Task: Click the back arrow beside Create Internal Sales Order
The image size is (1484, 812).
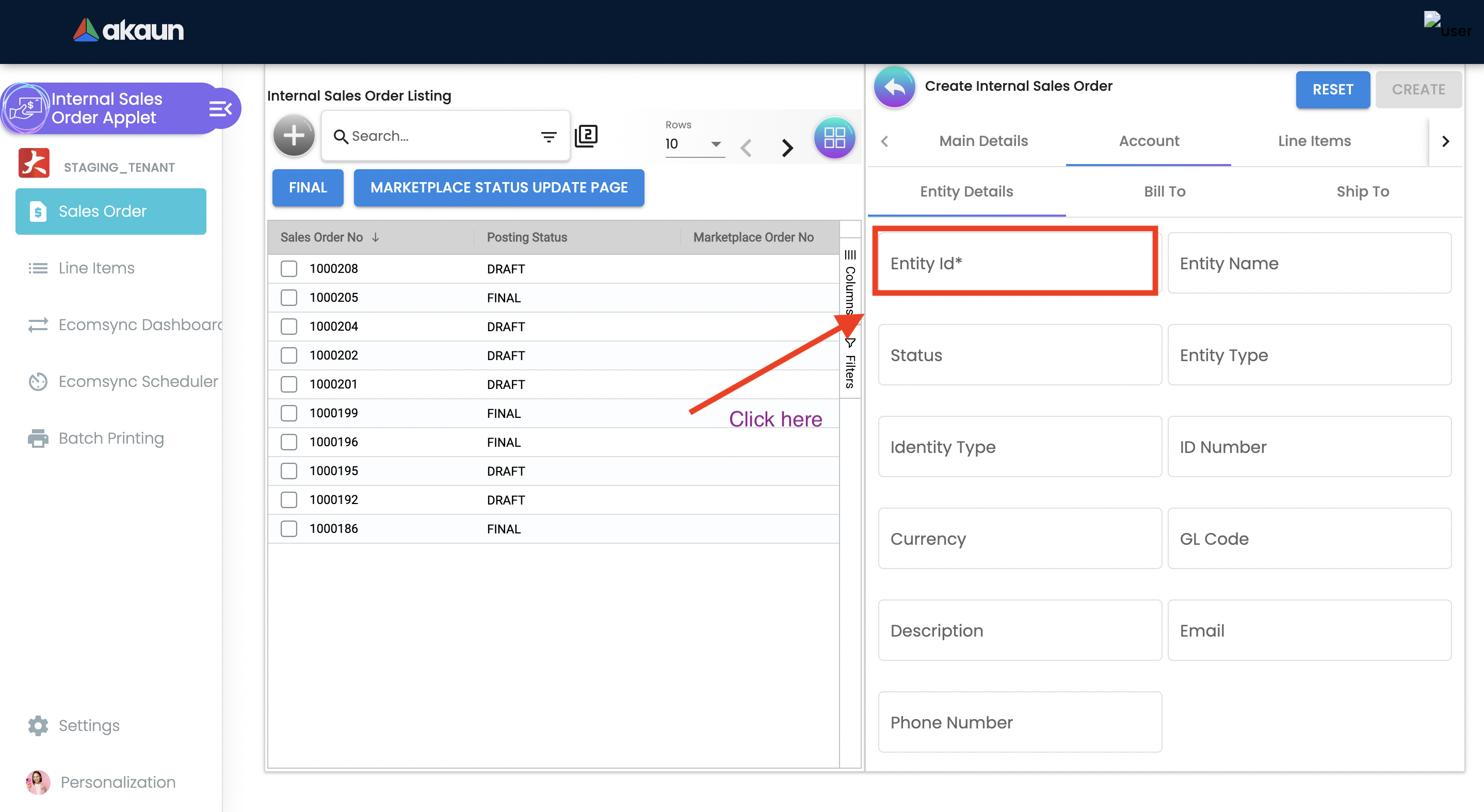Action: point(894,87)
